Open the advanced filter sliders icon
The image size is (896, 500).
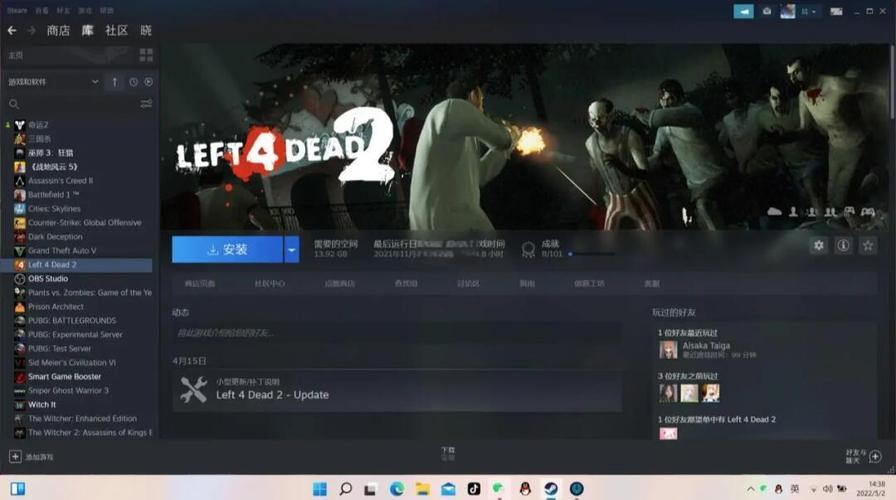click(147, 104)
